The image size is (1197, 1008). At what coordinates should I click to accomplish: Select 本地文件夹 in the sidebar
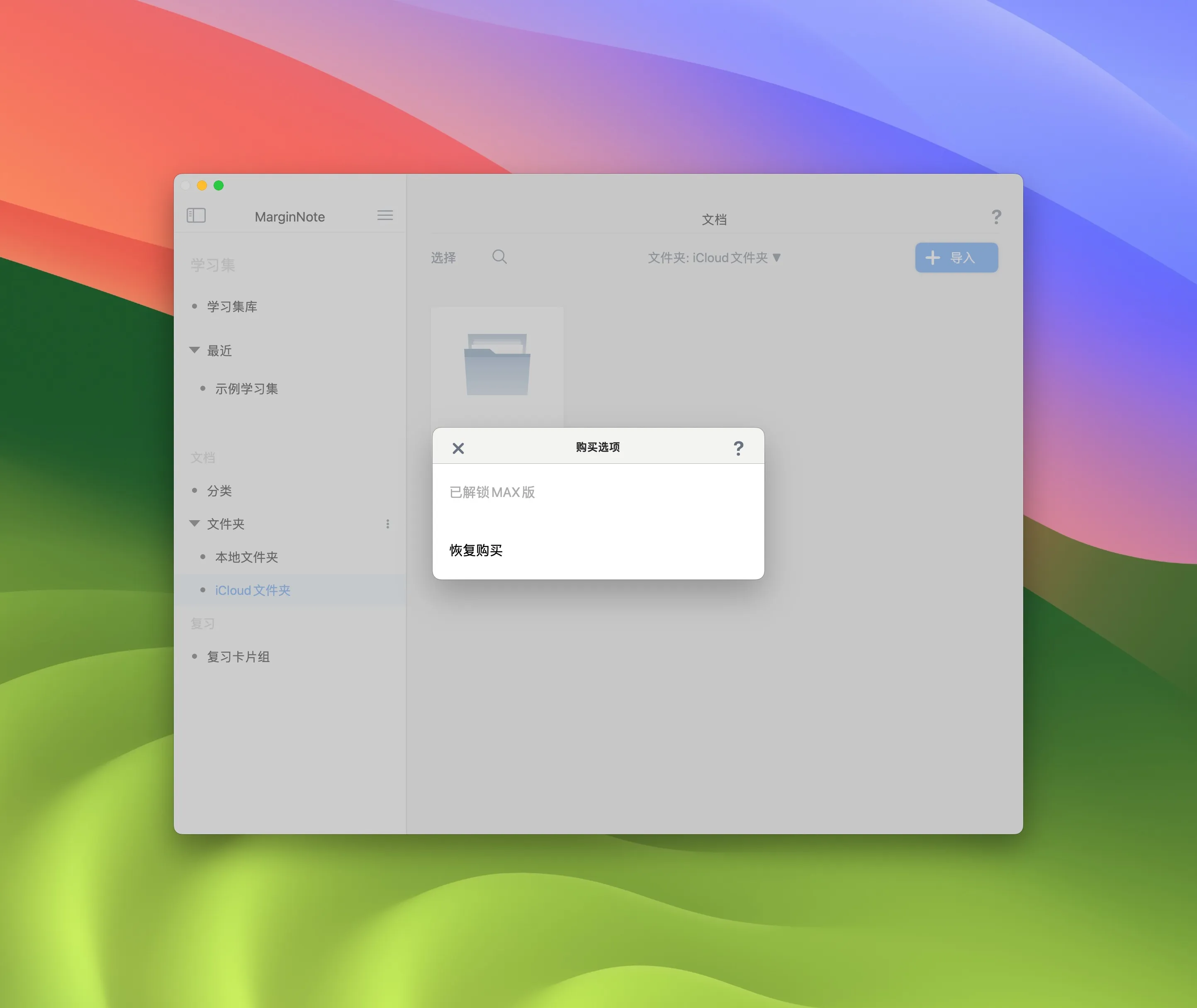coord(246,557)
